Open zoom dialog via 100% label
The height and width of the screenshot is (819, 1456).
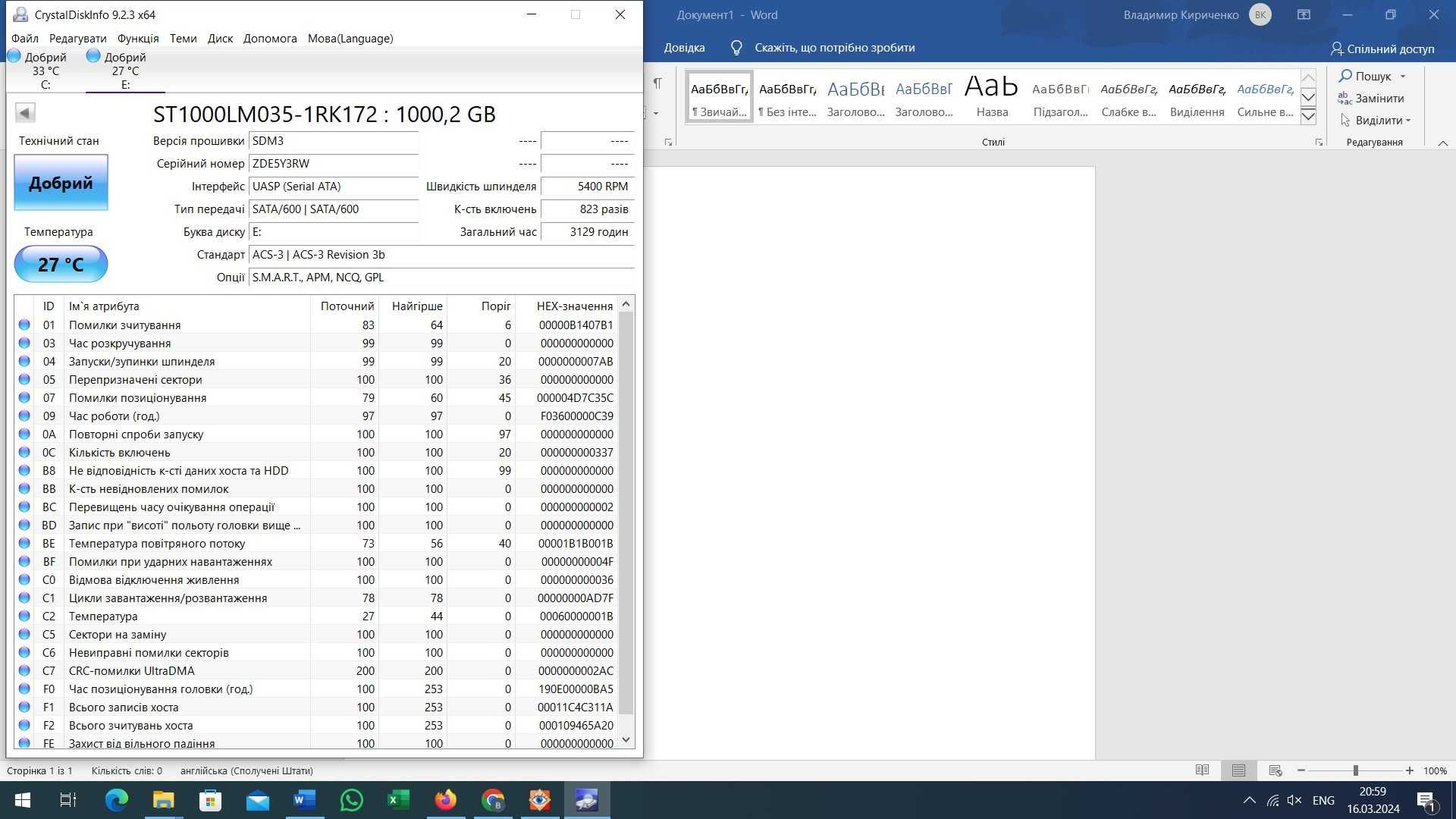click(x=1435, y=770)
